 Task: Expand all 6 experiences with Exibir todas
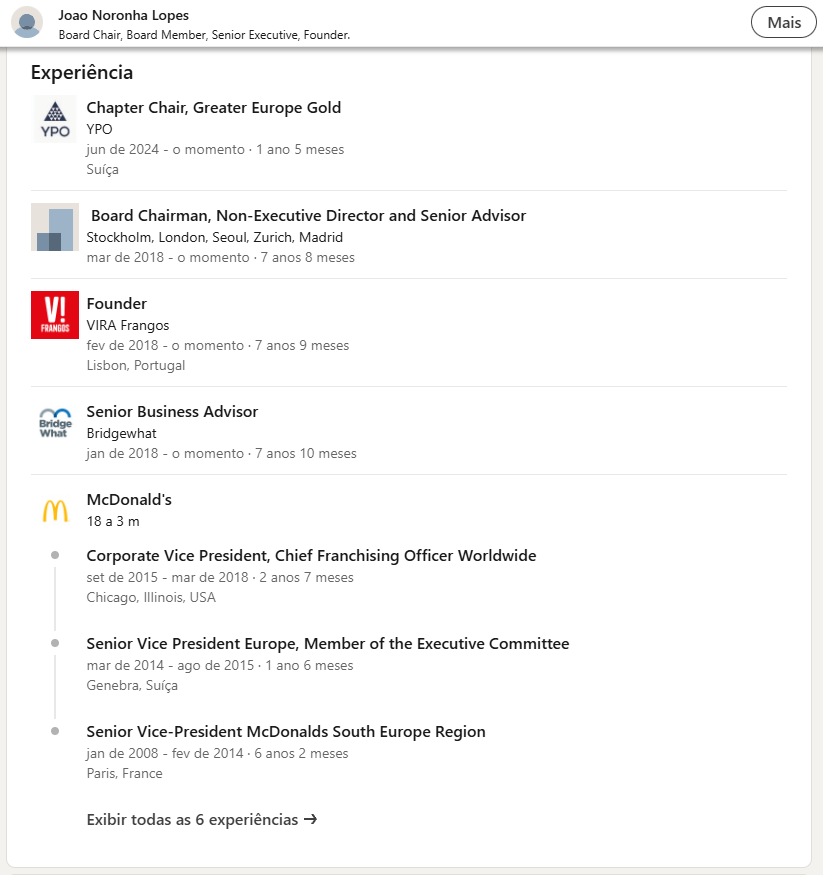(x=192, y=820)
